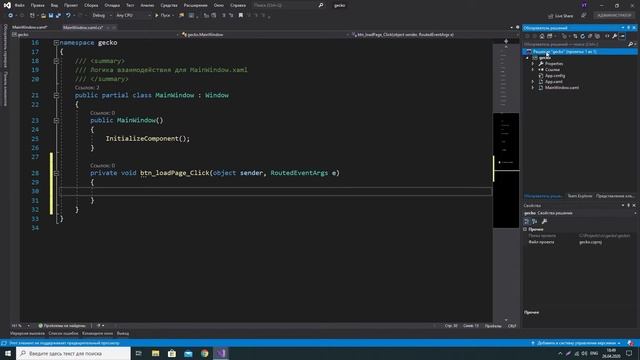The width and height of the screenshot is (640, 360).
Task: Click the feedback icon beside Live Share
Action: 584,16
